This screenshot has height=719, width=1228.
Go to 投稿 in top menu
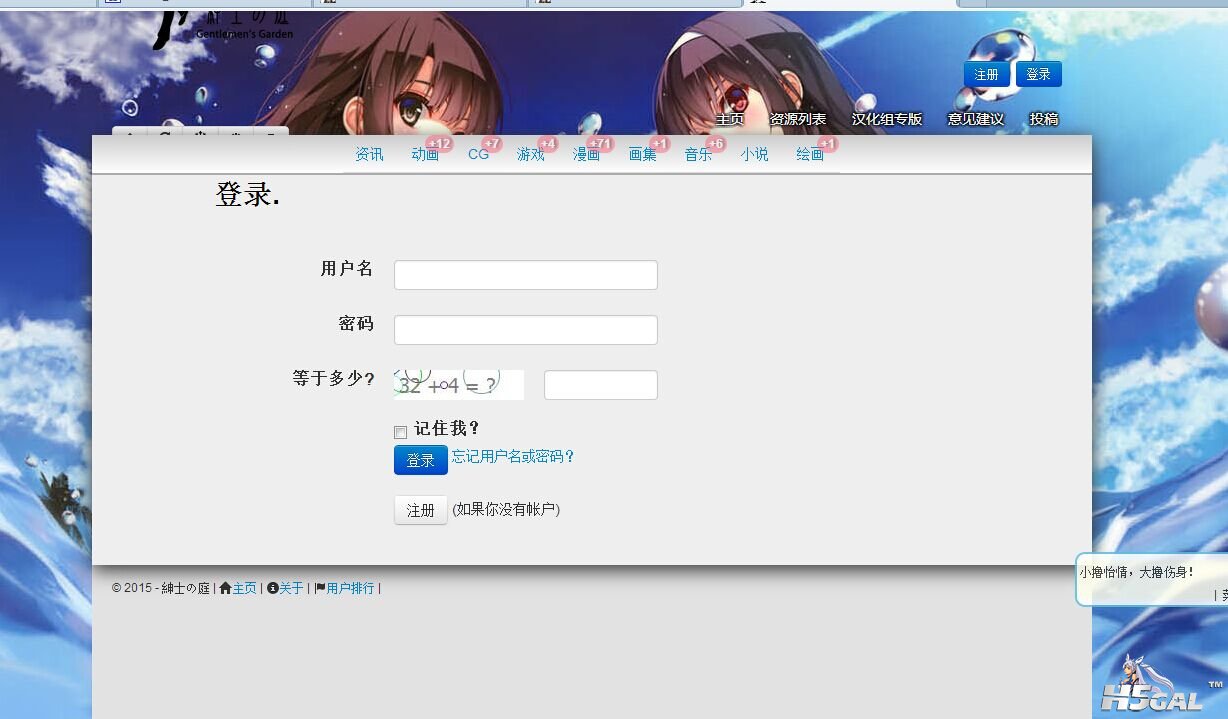1043,119
